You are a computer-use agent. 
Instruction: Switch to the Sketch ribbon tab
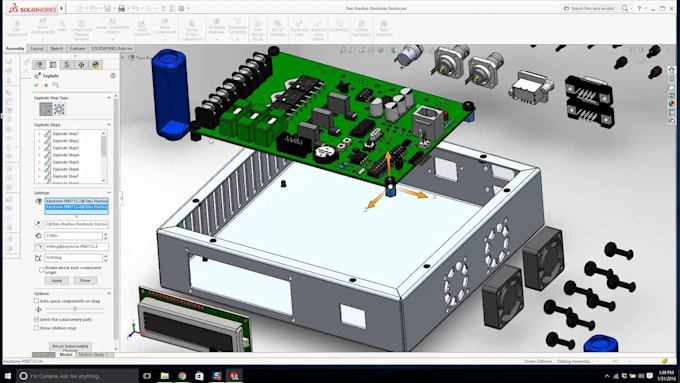[56, 49]
